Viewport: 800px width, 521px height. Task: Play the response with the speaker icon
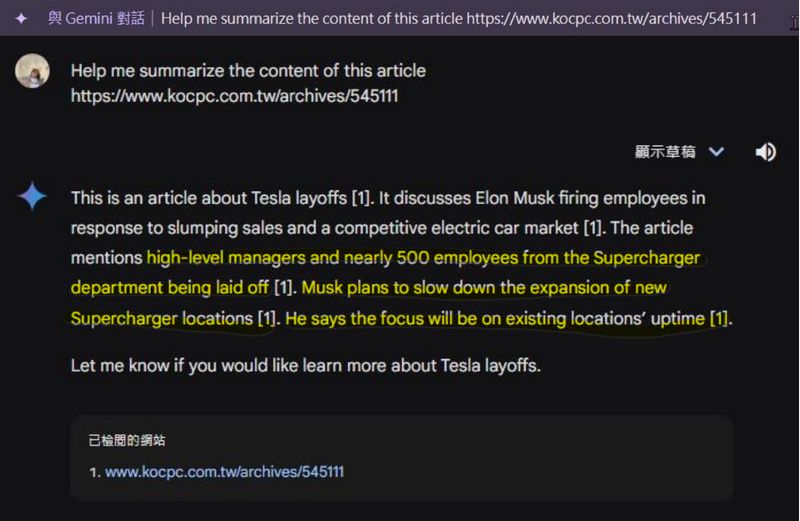[x=765, y=152]
